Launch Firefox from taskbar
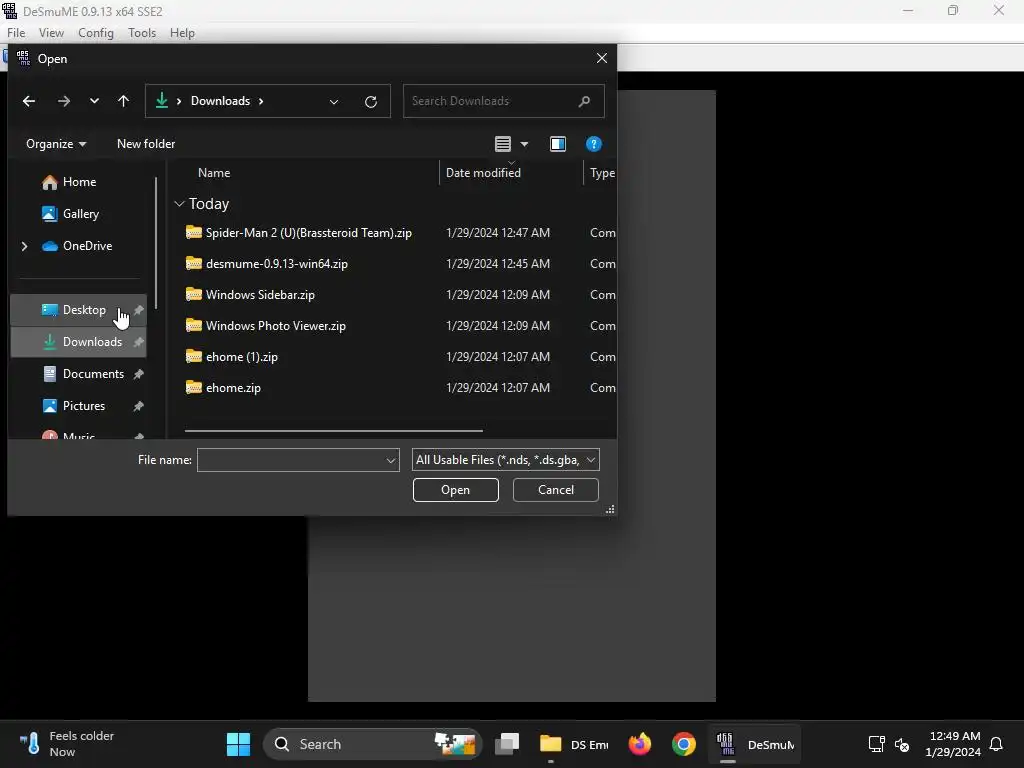The height and width of the screenshot is (768, 1024). [x=640, y=744]
